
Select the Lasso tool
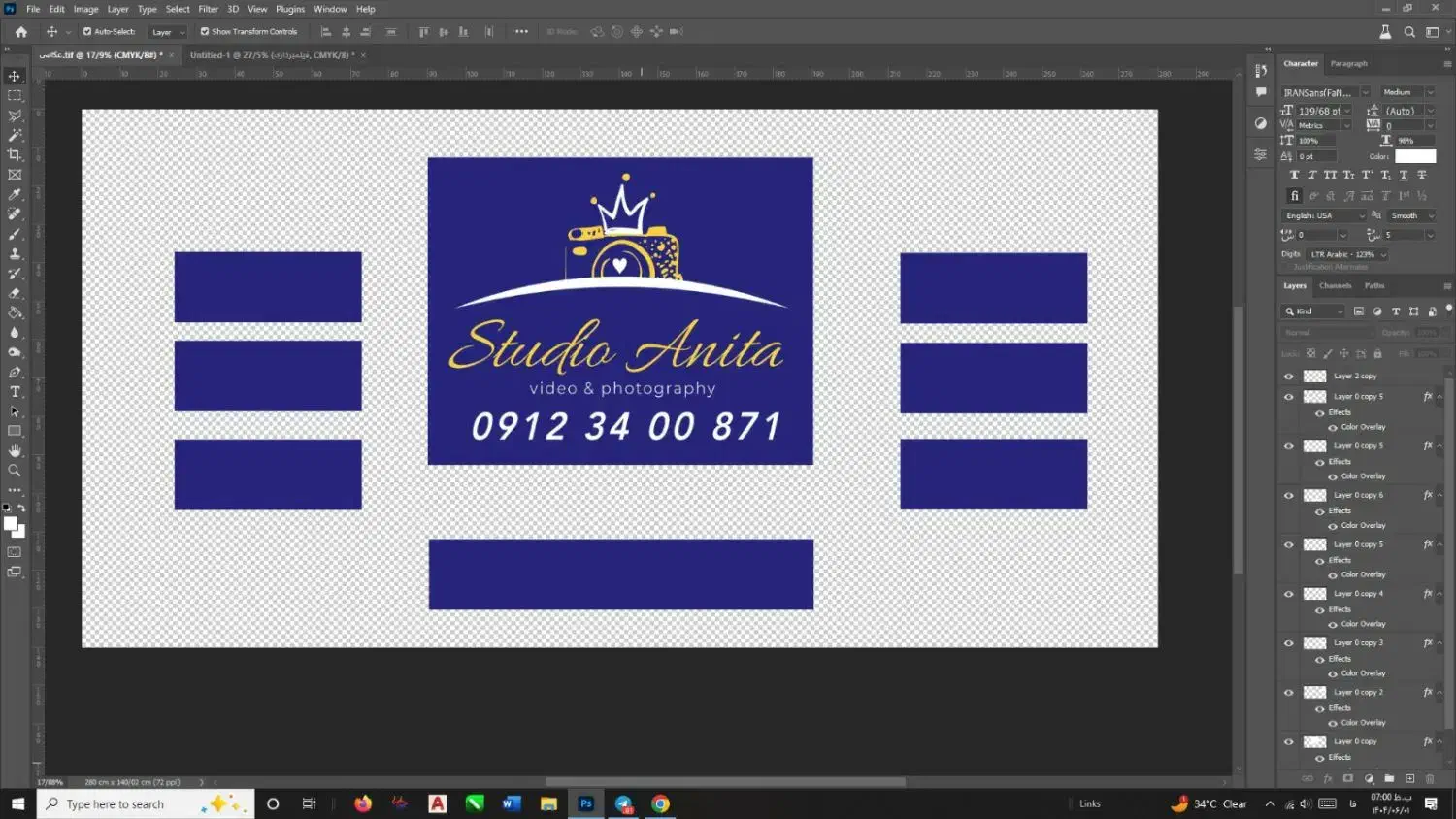click(x=15, y=115)
